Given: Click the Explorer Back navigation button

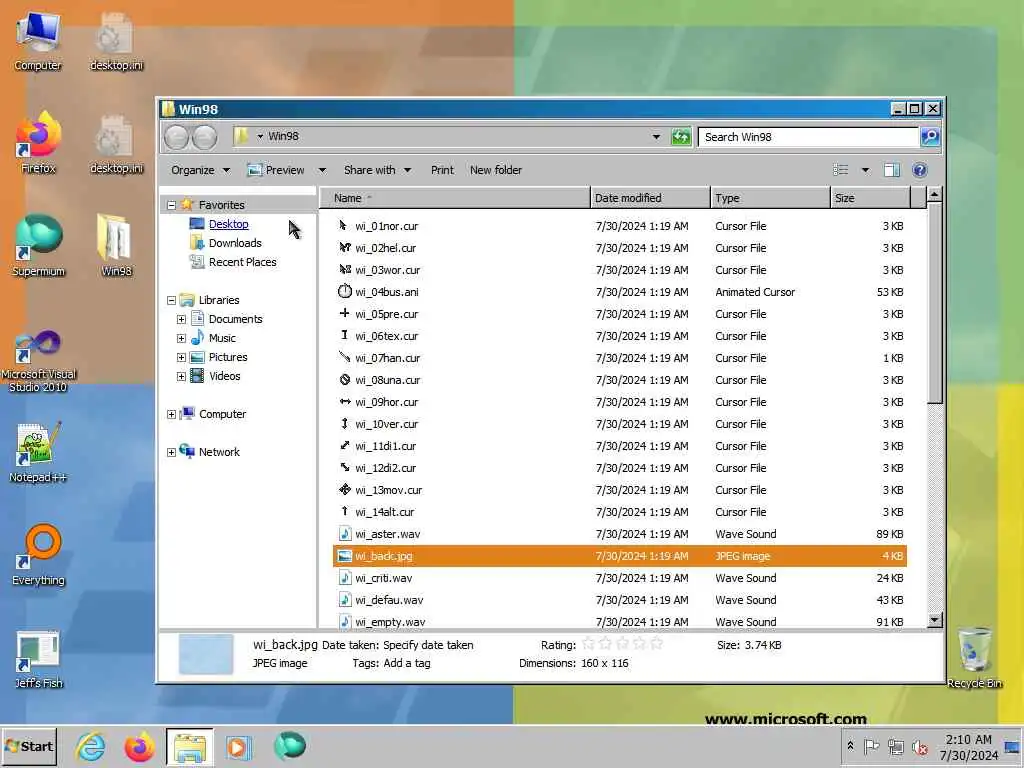Looking at the screenshot, I should [x=176, y=136].
